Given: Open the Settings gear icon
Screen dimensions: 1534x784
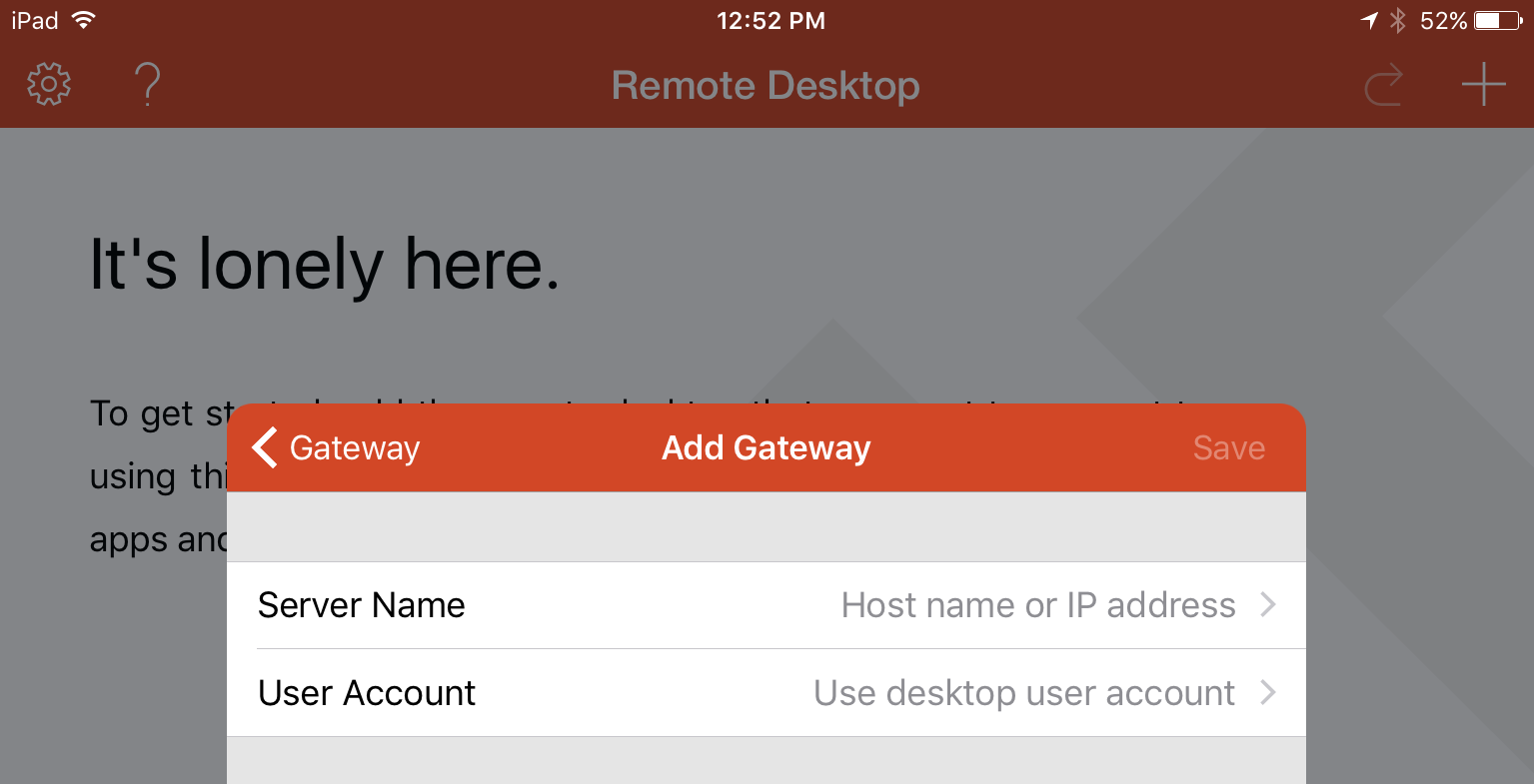Looking at the screenshot, I should tap(47, 85).
